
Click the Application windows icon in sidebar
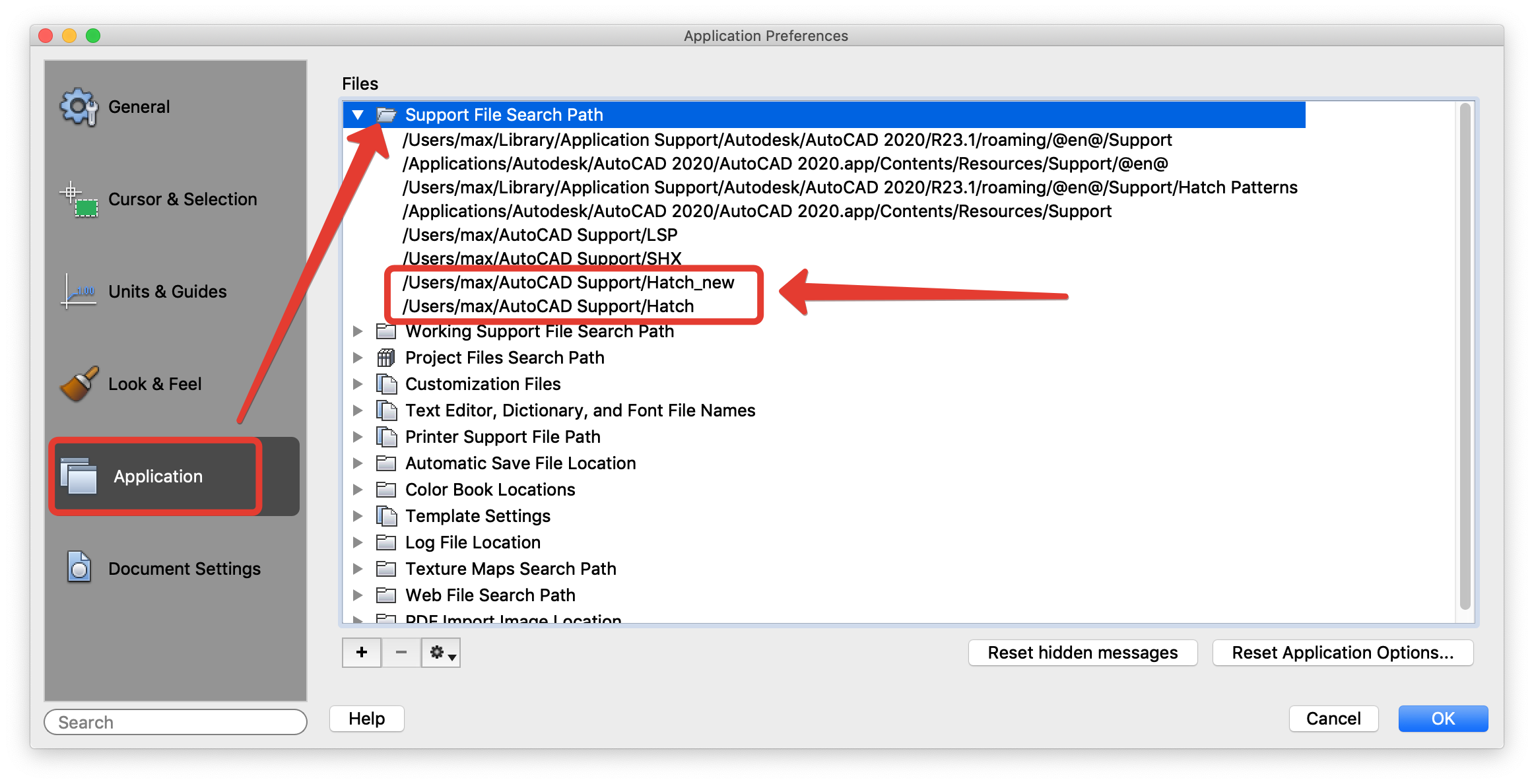point(79,476)
